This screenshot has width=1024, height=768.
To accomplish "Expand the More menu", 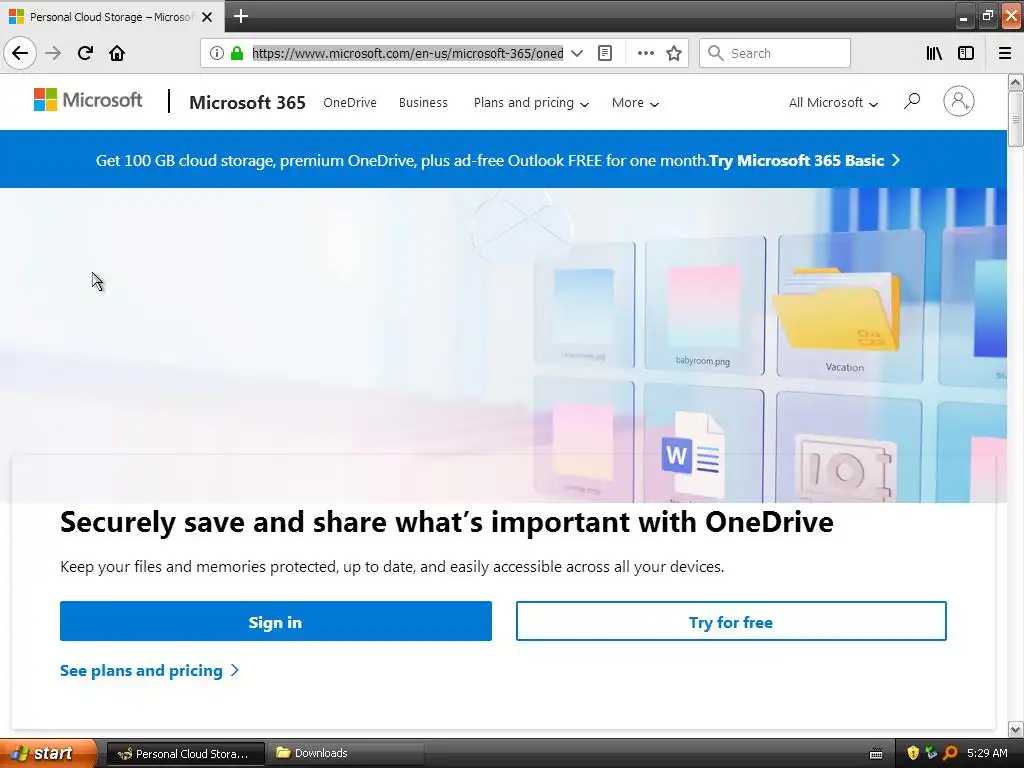I will 635,103.
